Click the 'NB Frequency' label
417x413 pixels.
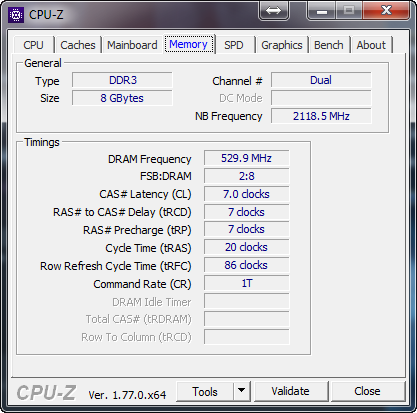point(229,116)
